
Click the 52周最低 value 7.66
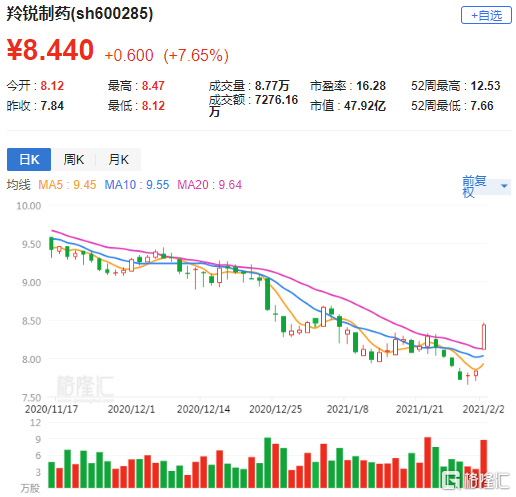point(482,106)
